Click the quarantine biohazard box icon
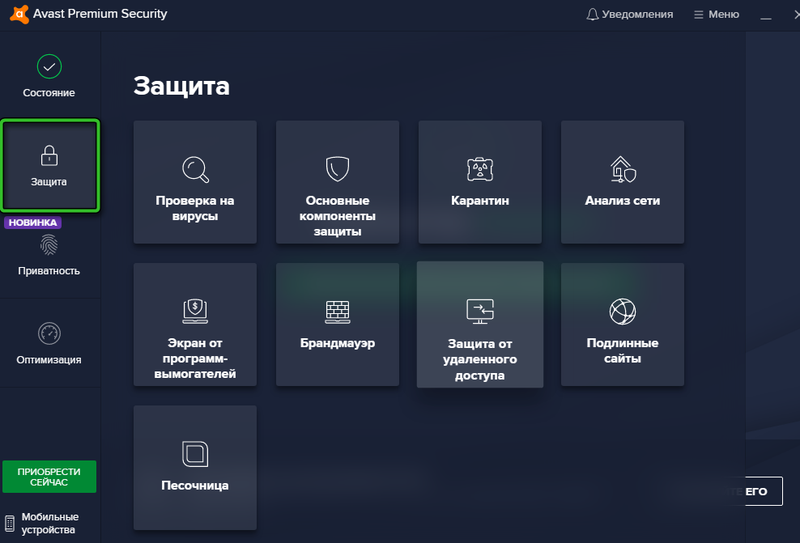This screenshot has width=800, height=543. point(480,169)
